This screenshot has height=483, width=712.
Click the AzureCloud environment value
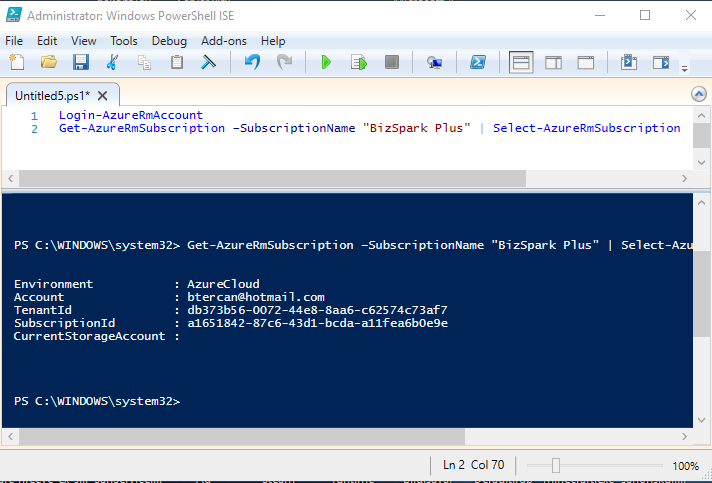pos(223,284)
